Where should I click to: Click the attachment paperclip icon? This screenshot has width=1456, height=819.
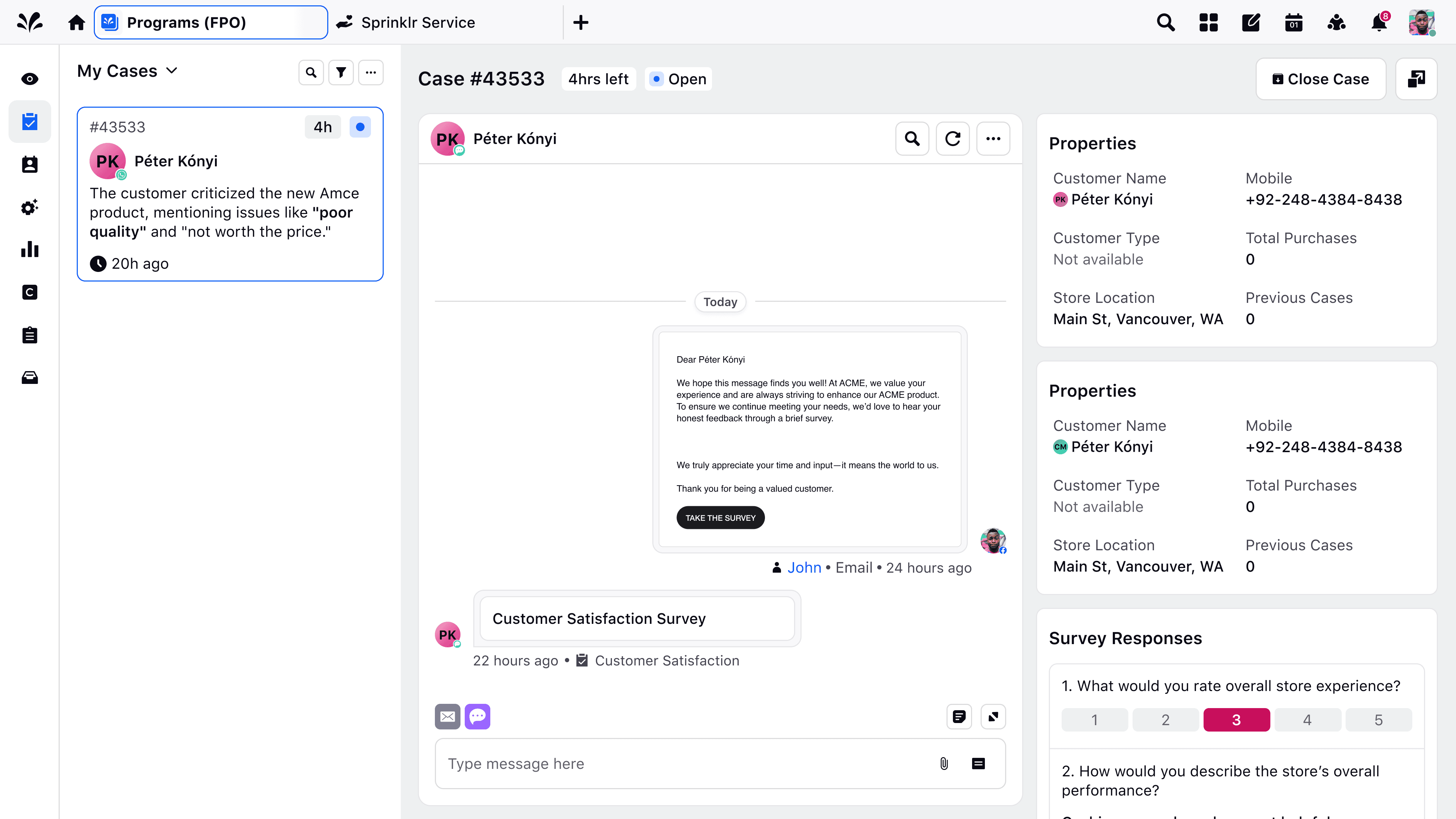pyautogui.click(x=943, y=764)
